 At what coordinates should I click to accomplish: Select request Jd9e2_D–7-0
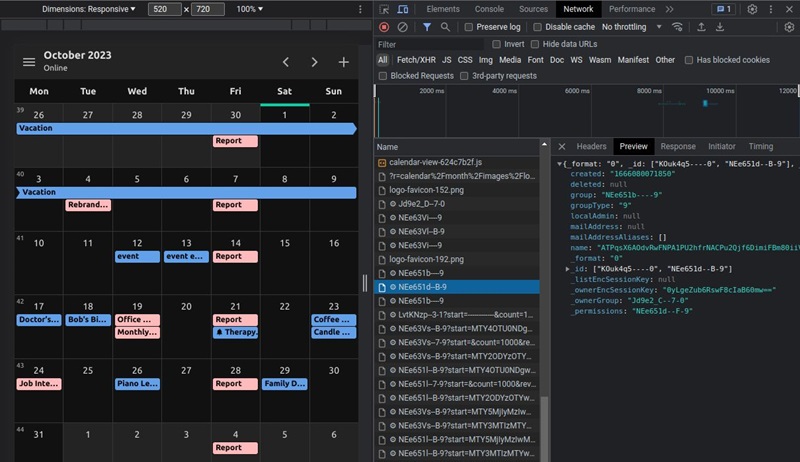457,204
